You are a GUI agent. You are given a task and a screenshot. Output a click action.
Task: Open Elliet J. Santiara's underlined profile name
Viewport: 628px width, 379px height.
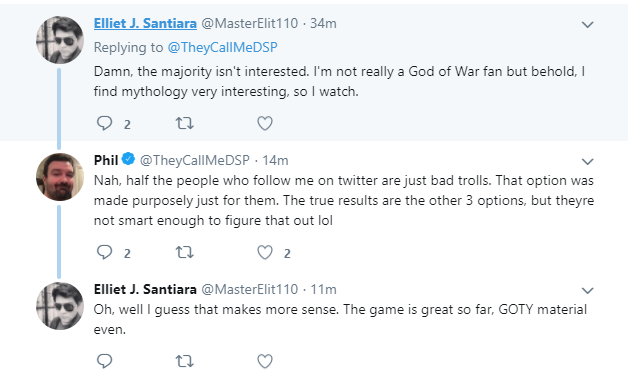pyautogui.click(x=145, y=24)
